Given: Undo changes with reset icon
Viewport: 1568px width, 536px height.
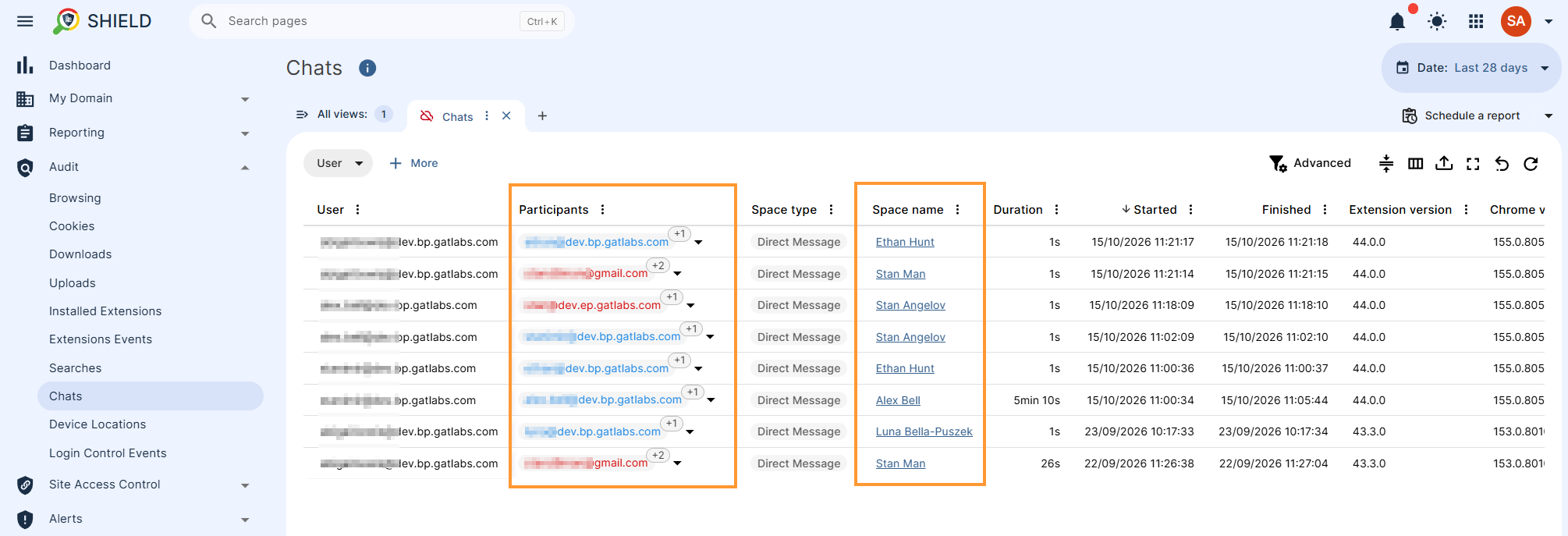Looking at the screenshot, I should [1502, 163].
